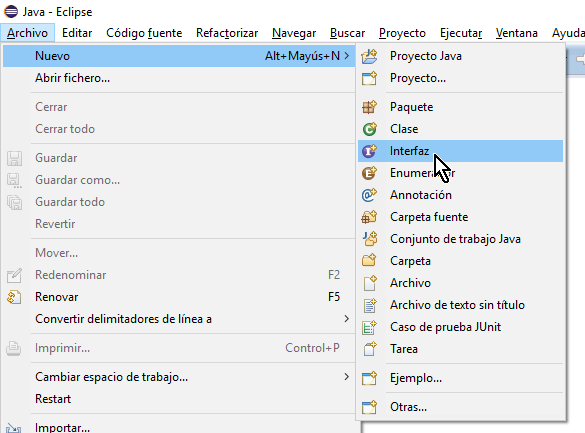Open the Navegar menu
Screen dimensions: 585x433
[x=294, y=33]
